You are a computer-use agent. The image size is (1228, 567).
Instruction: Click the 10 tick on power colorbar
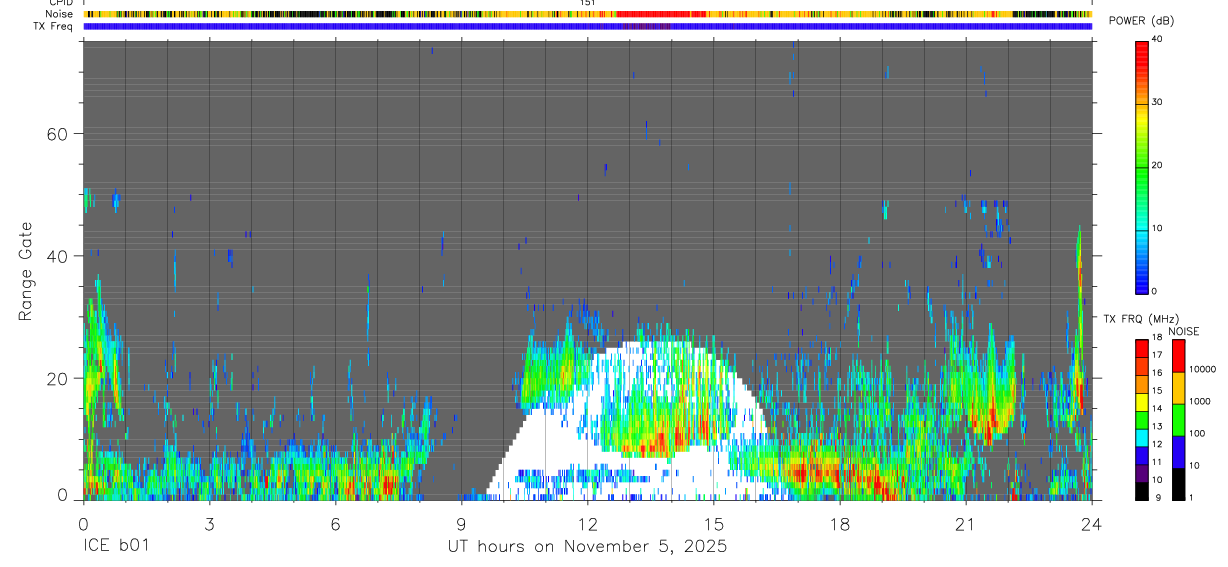pos(1156,228)
